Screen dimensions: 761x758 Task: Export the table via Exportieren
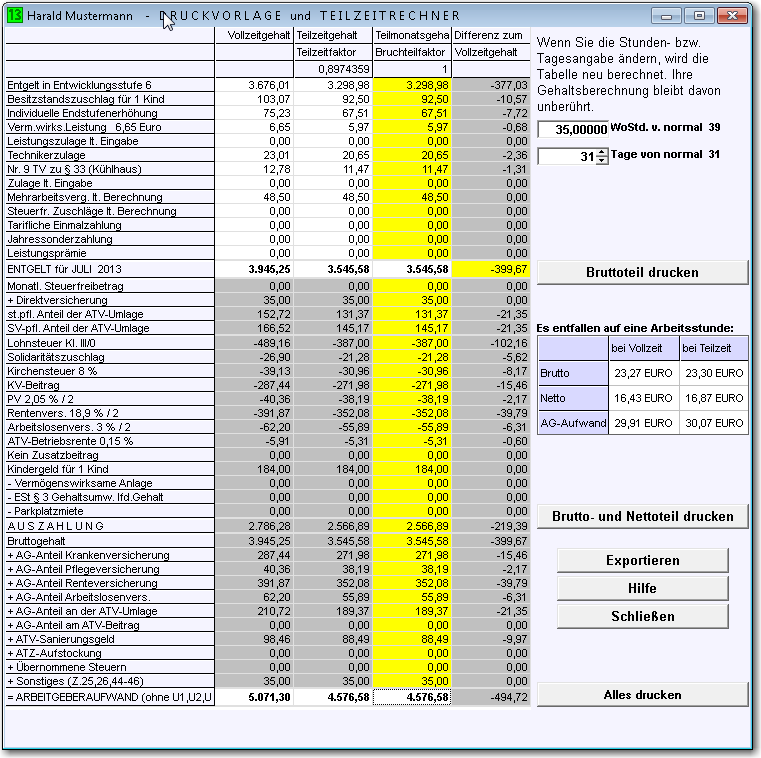(643, 560)
